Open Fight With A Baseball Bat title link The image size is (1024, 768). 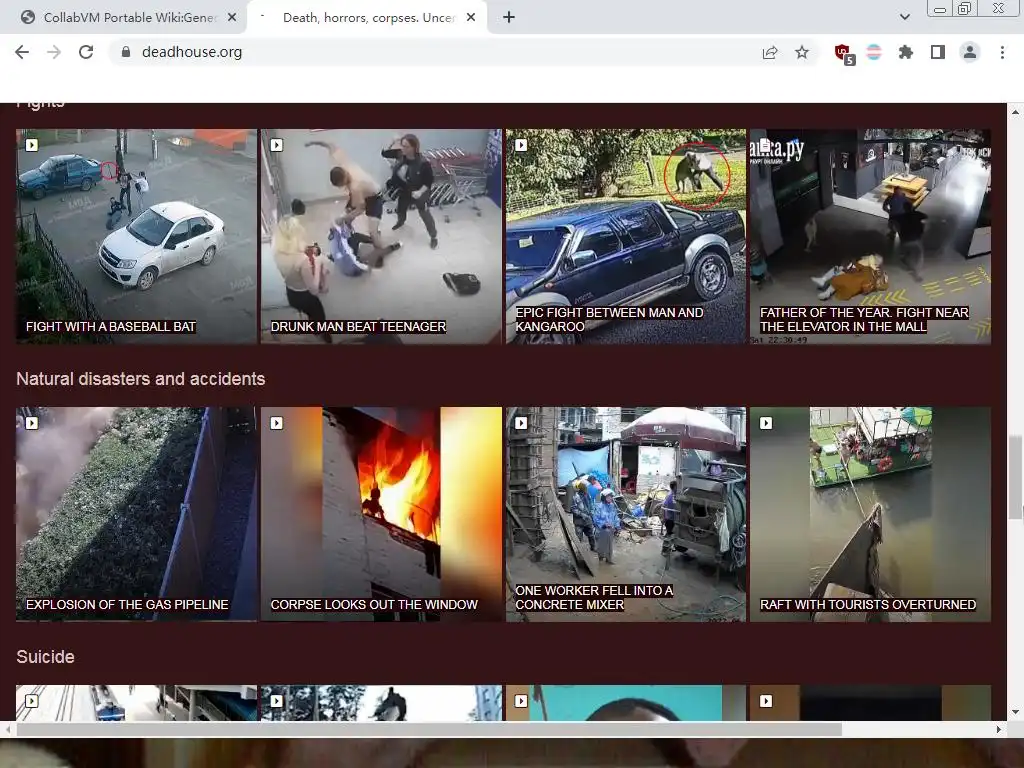(x=111, y=327)
